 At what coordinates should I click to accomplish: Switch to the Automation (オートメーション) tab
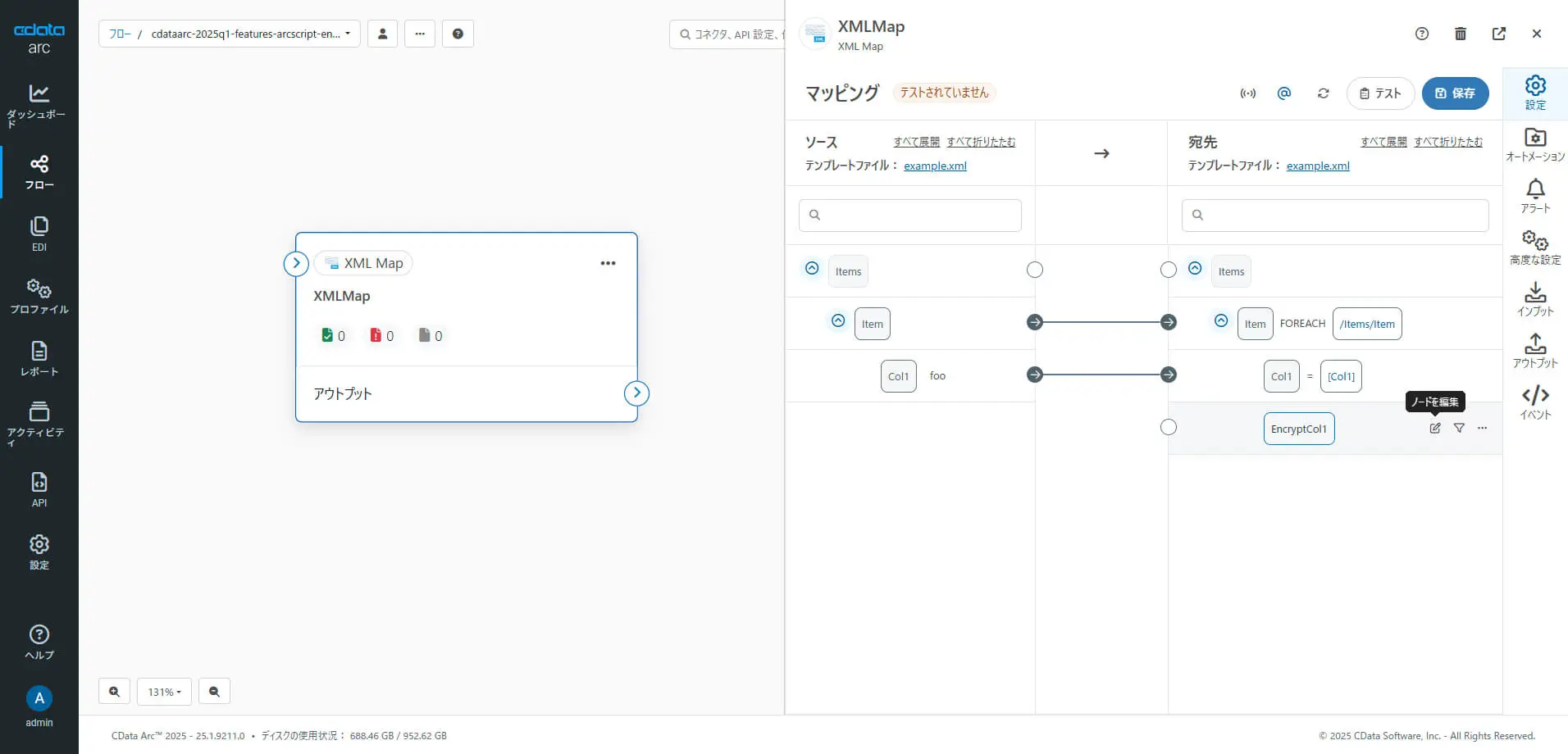click(x=1535, y=145)
